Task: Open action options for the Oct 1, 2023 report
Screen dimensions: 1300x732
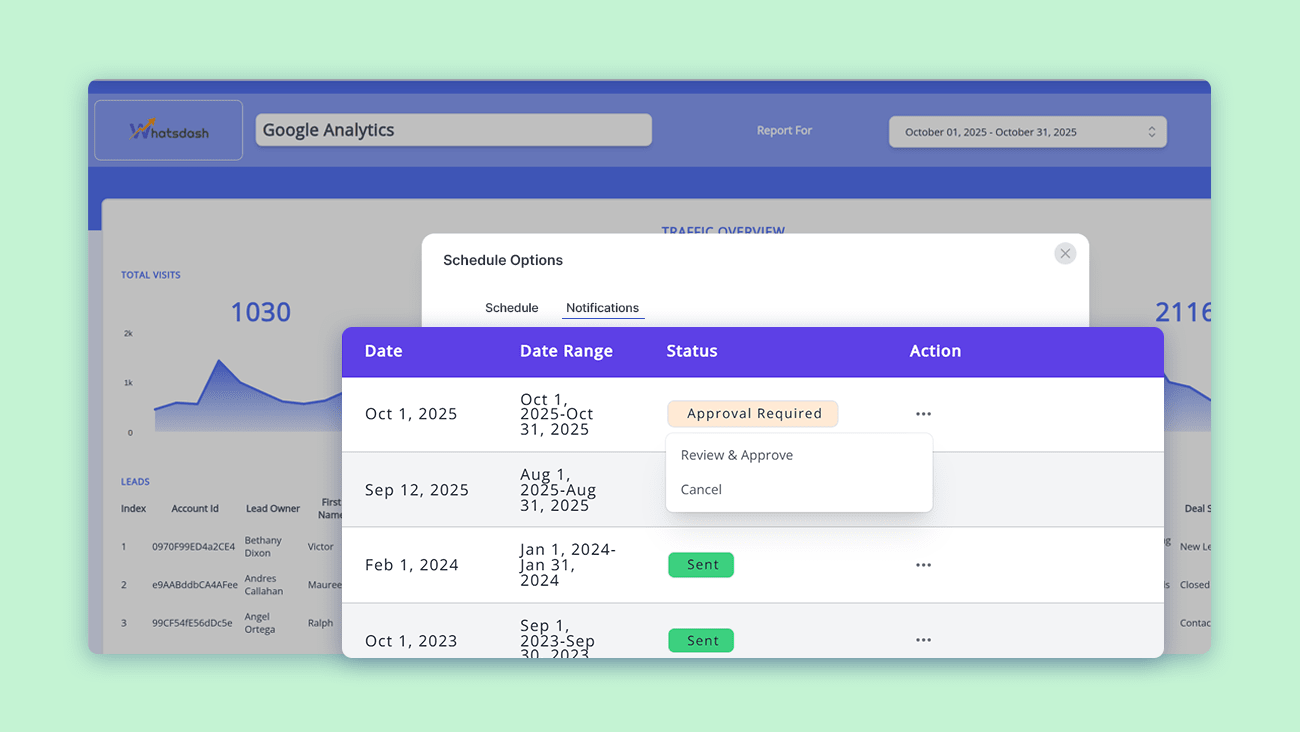Action: click(x=922, y=640)
